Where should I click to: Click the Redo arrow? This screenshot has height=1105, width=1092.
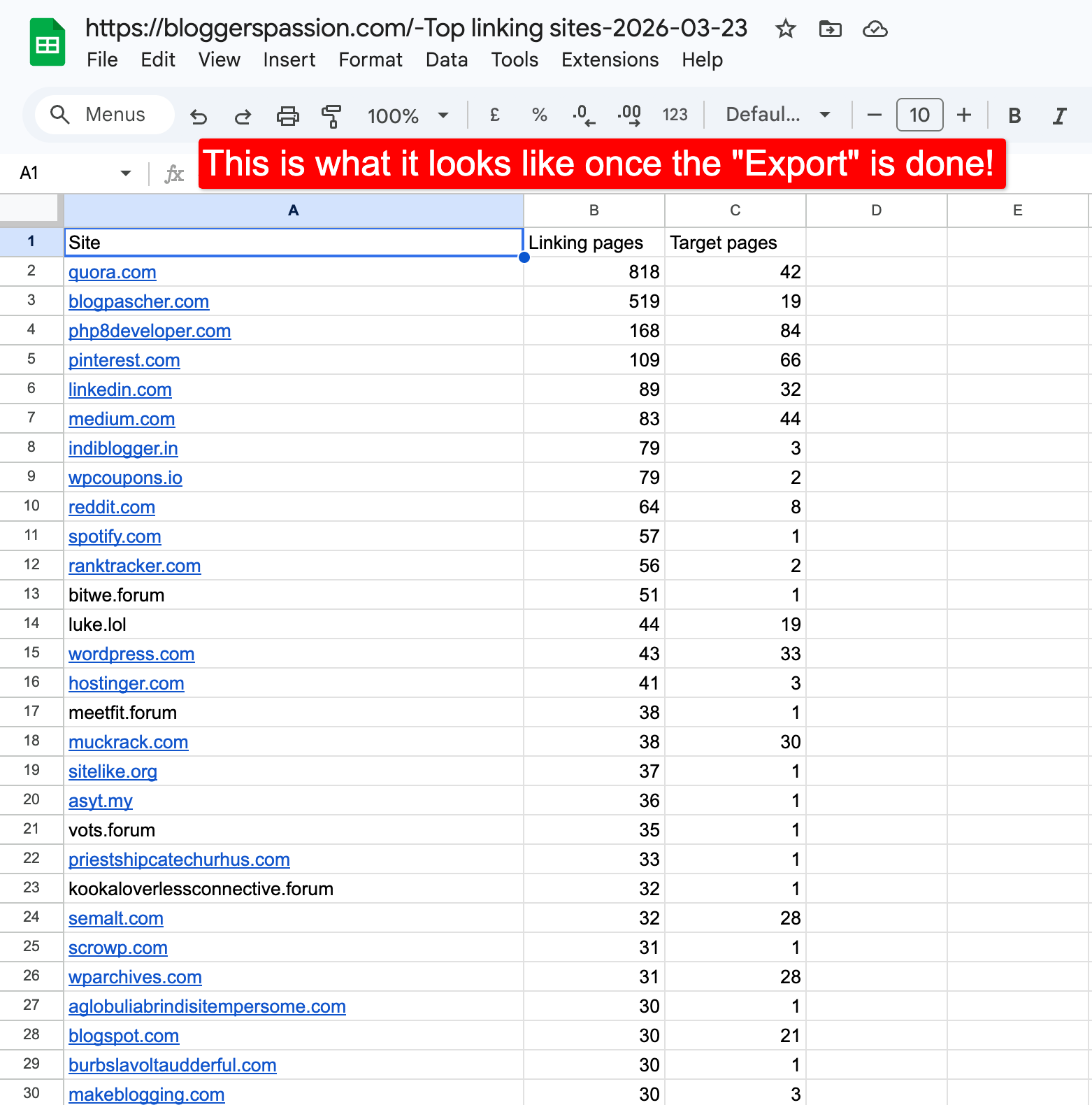tap(243, 115)
